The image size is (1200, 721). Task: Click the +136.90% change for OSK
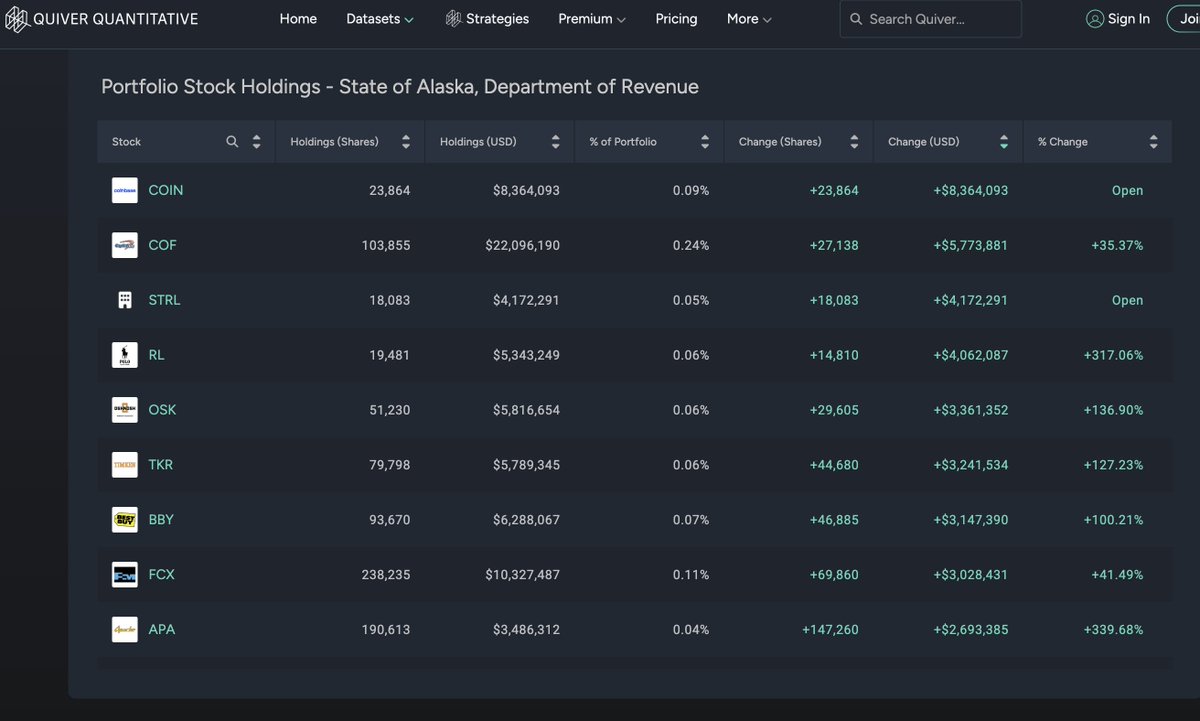pyautogui.click(x=1114, y=410)
